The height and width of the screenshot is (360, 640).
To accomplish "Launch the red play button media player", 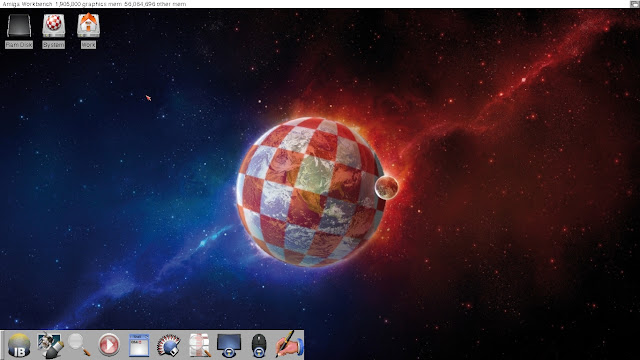I will tap(109, 345).
